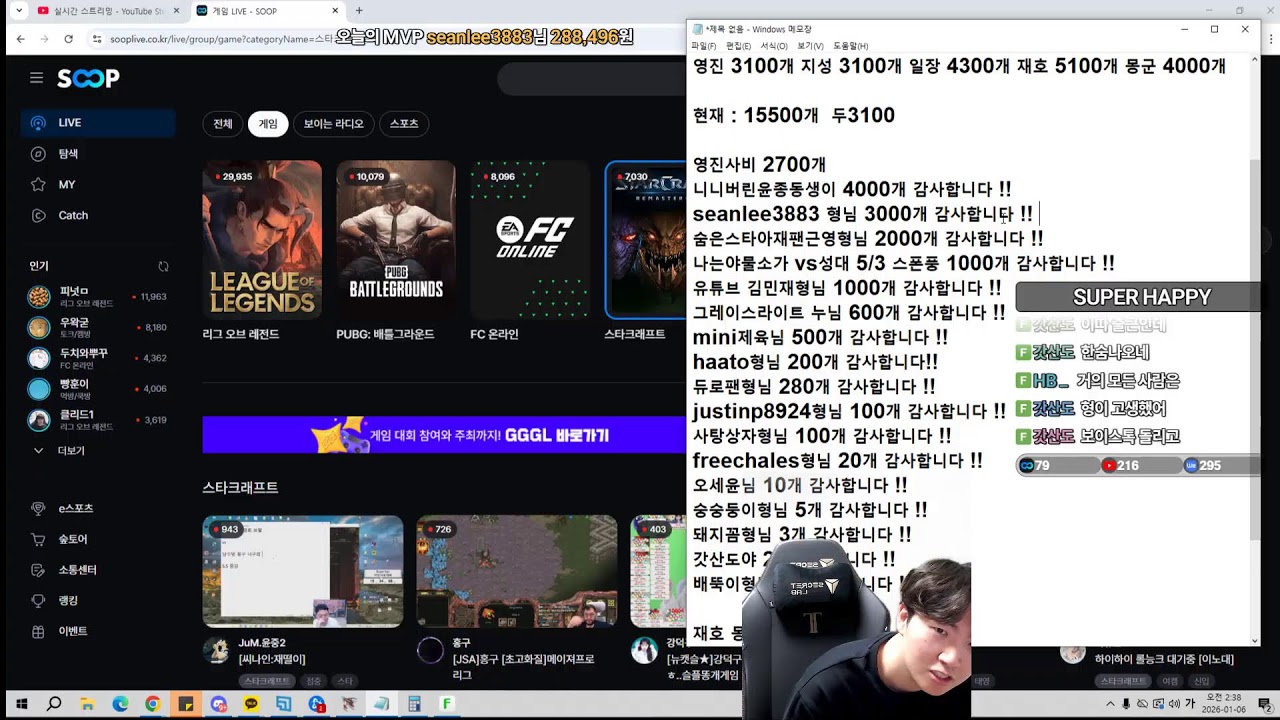This screenshot has width=1280, height=720.
Task: Click the 스타크래프트 tag under JuM.윤중2
Action: click(x=266, y=681)
